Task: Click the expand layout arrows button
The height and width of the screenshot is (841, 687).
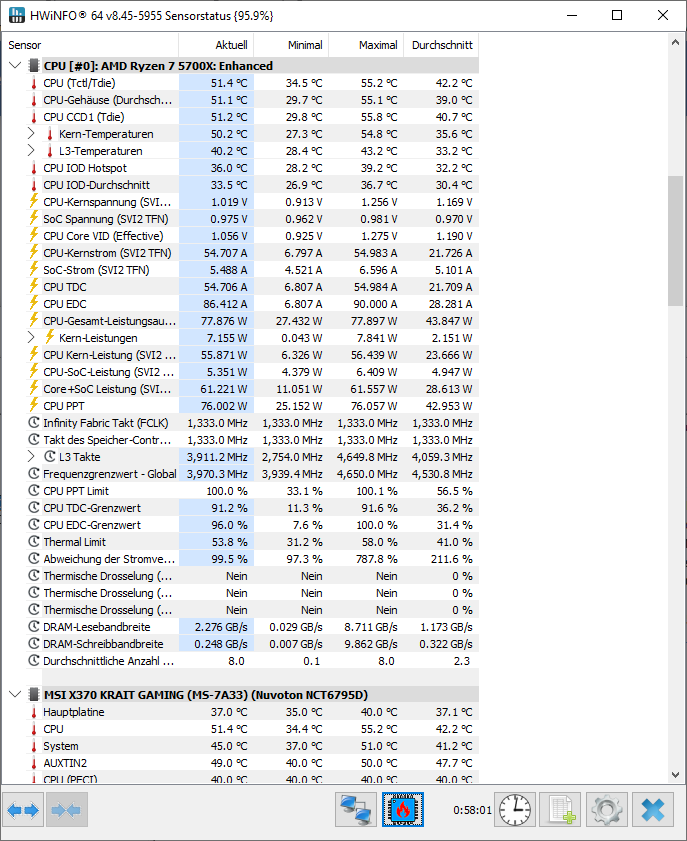Action: (24, 810)
